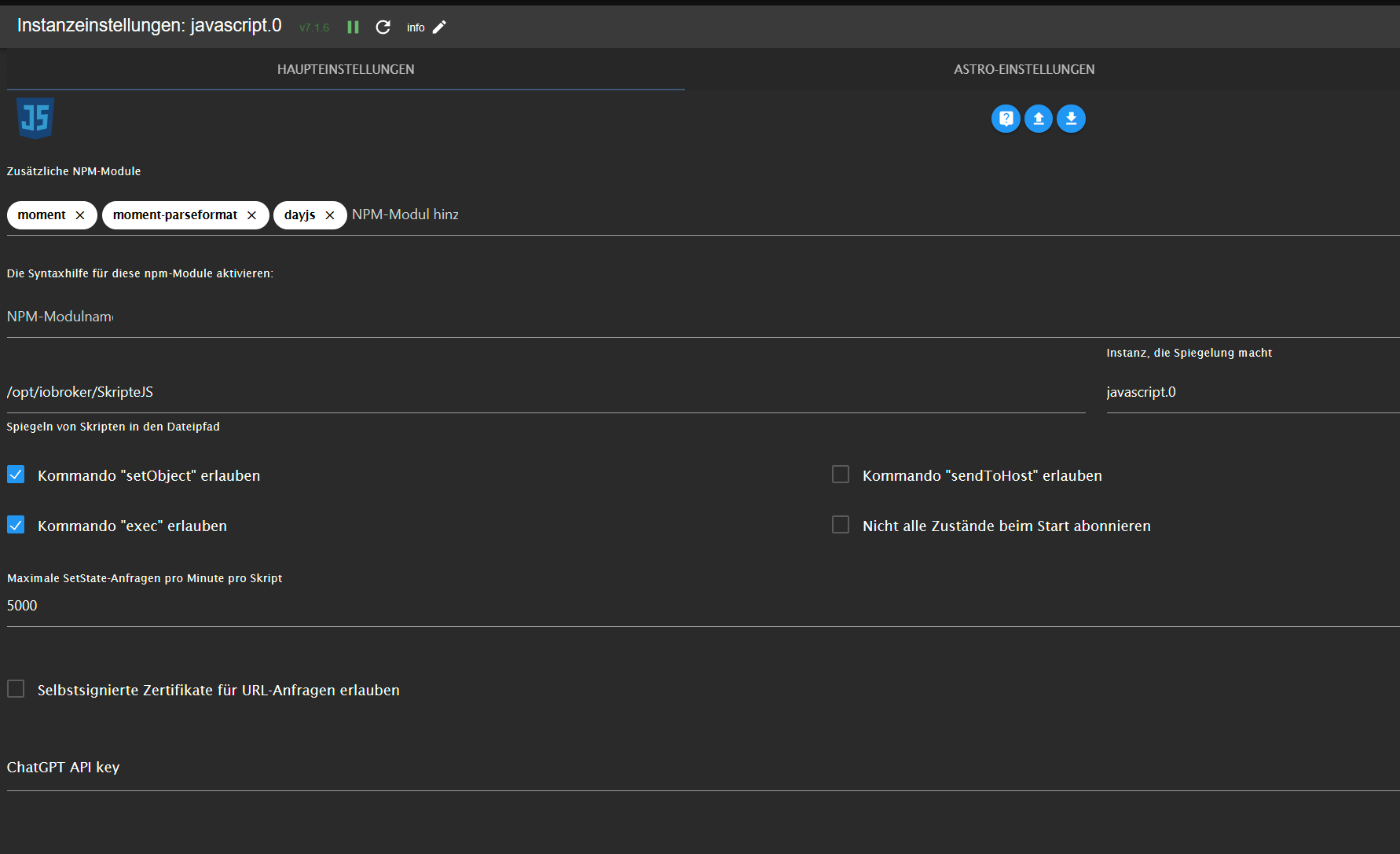Restart instance with the reload icon
The width and height of the screenshot is (1400, 854).
(x=383, y=27)
